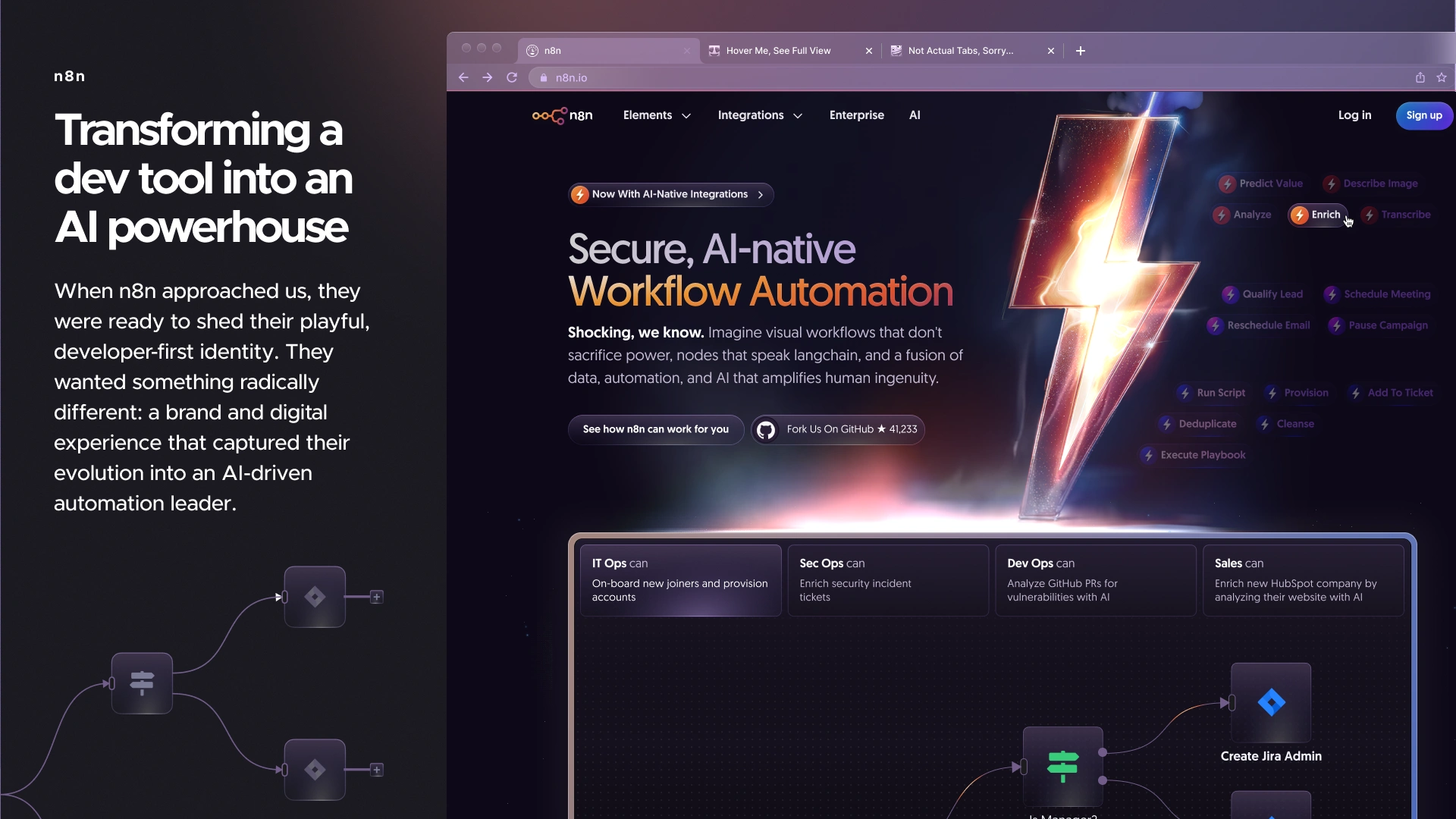Viewport: 1456px width, 819px height.
Task: Open the 'Now With AI-Native Integrations' banner
Action: tap(671, 195)
